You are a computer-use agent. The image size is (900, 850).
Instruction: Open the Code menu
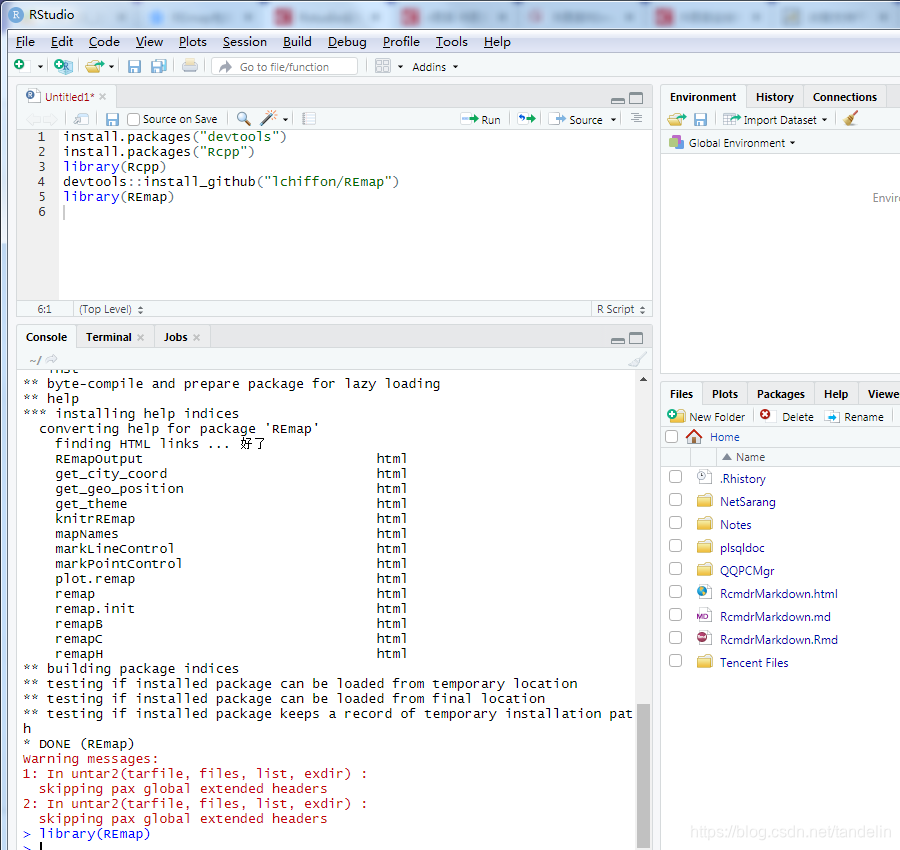point(104,42)
